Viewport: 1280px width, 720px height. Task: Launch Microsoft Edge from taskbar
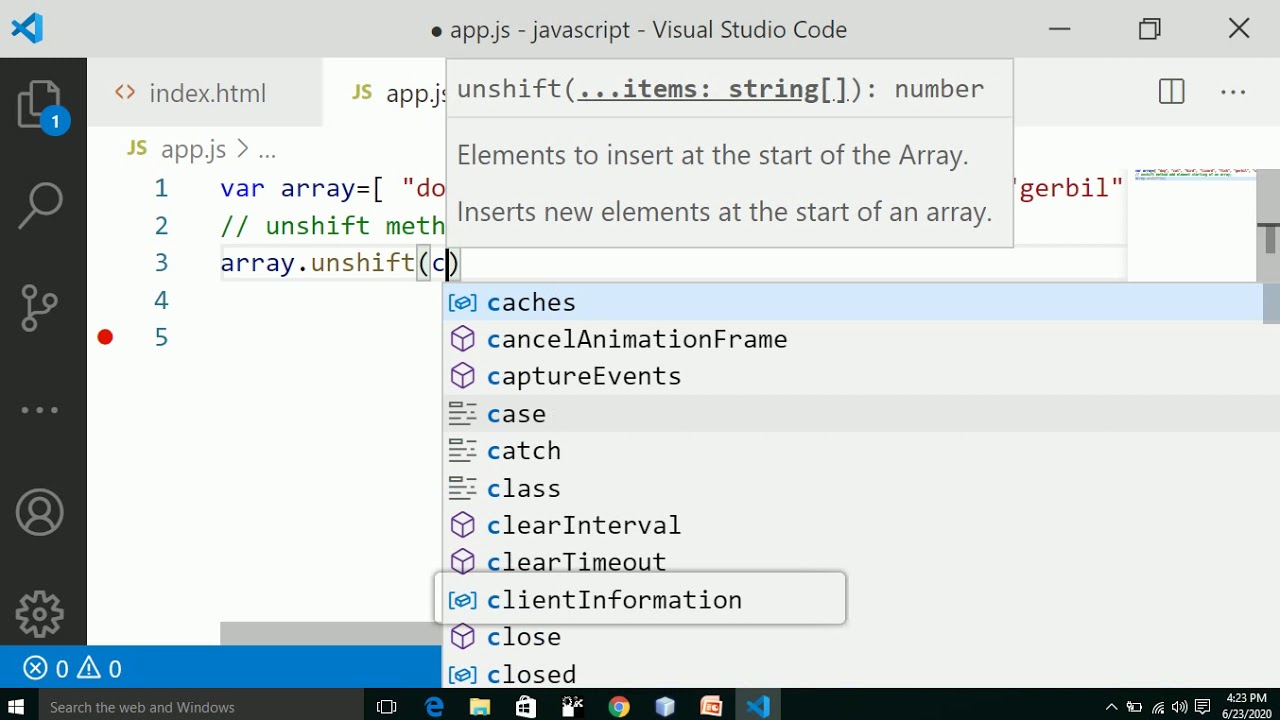tap(434, 707)
